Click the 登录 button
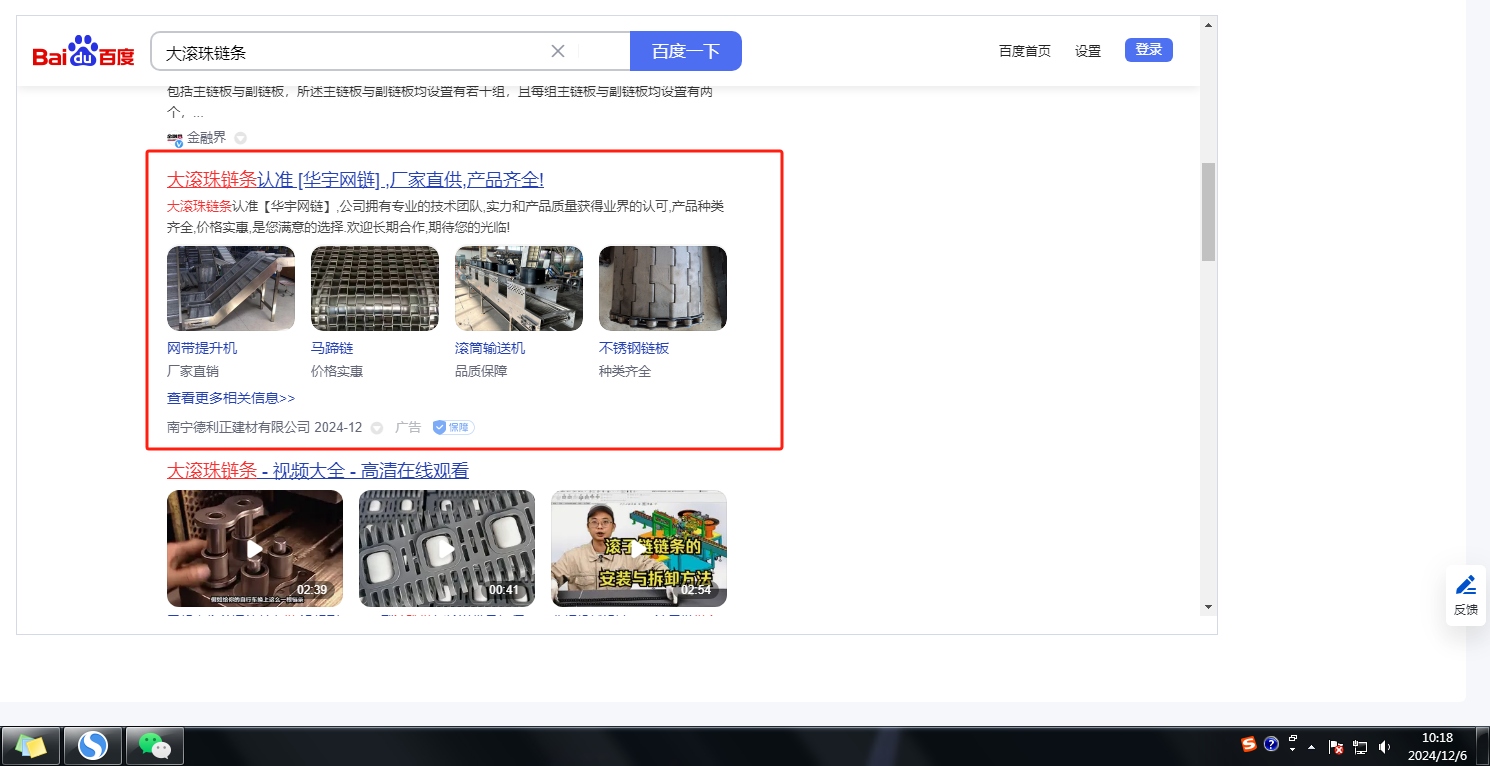 click(x=1149, y=50)
